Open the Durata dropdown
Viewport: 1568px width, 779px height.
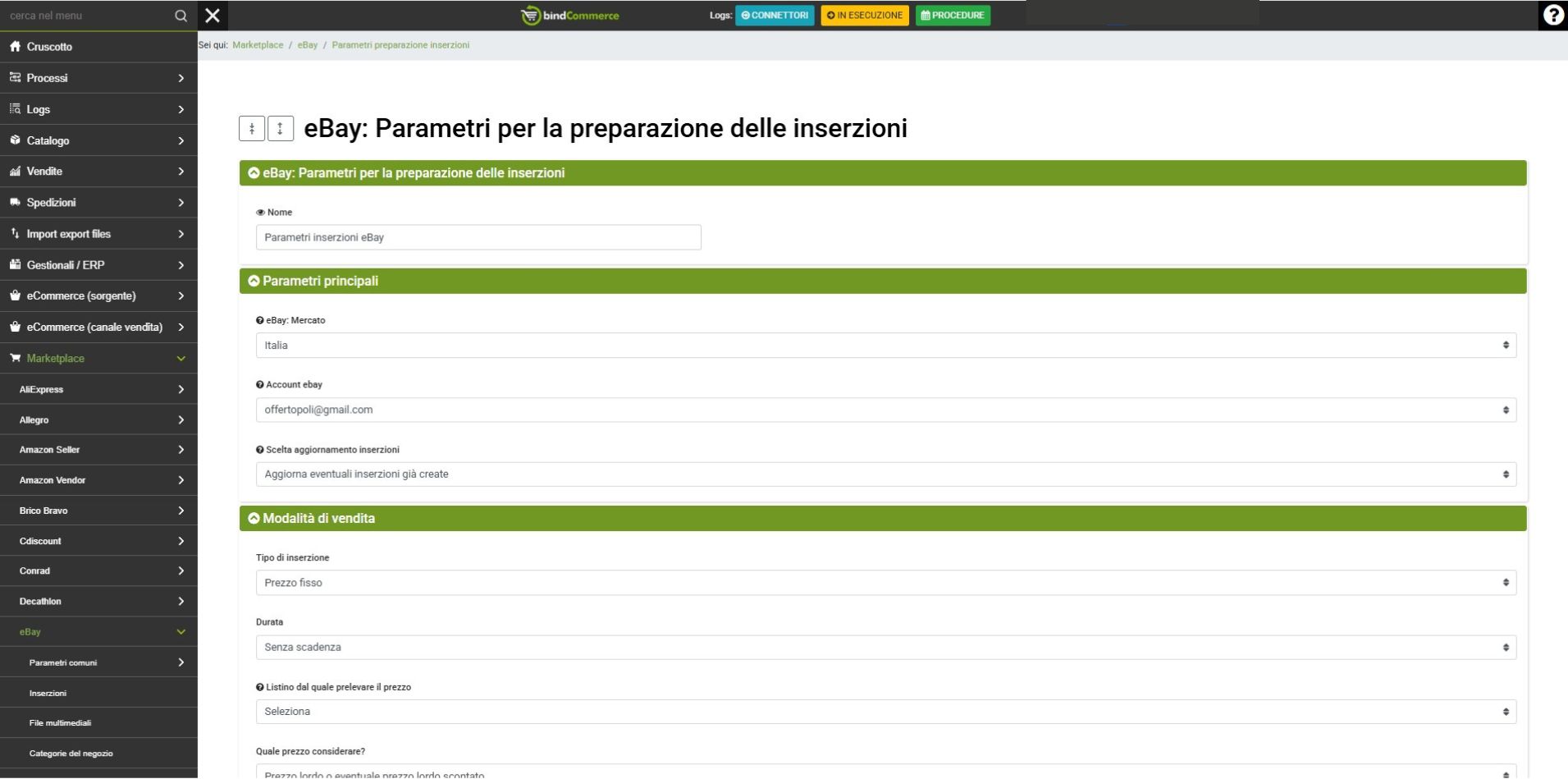pos(885,648)
